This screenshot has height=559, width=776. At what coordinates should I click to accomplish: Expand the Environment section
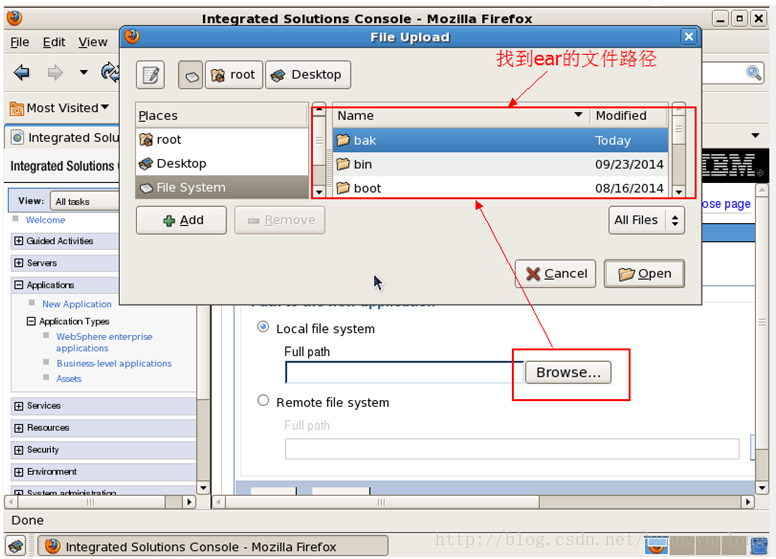[x=18, y=472]
